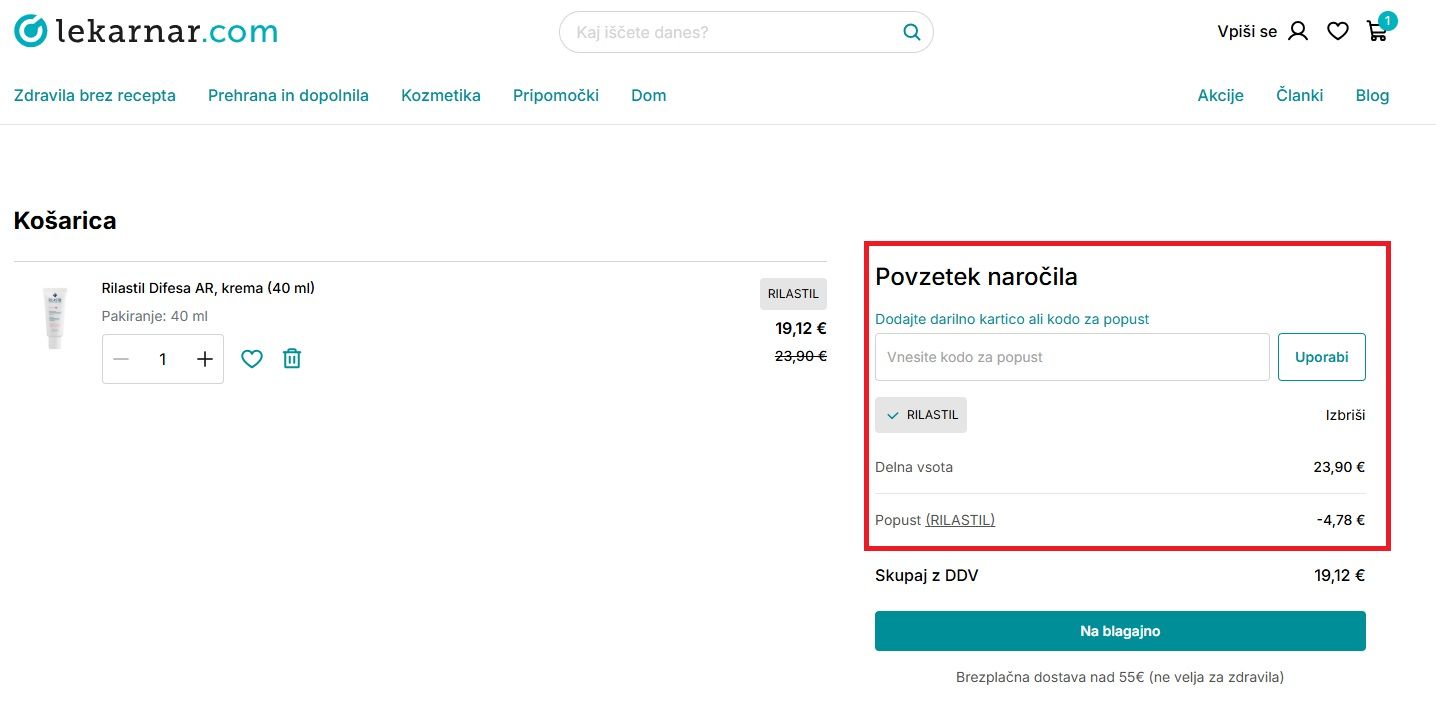Click Izbriši to remove coupon
The height and width of the screenshot is (717, 1436).
coord(1345,415)
